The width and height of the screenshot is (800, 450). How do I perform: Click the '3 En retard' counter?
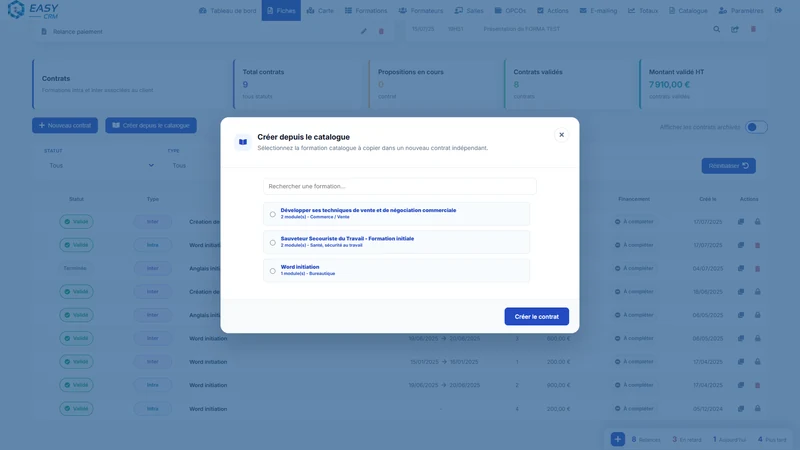click(x=687, y=439)
